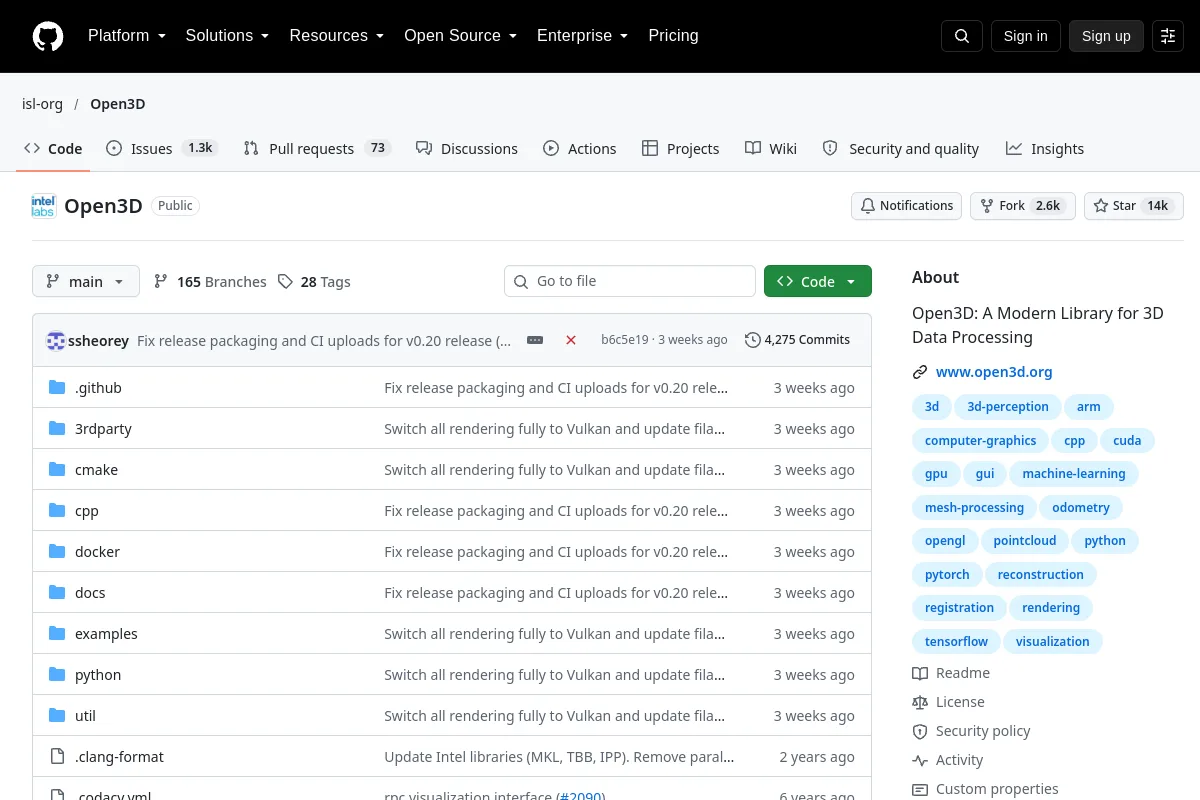Image resolution: width=1200 pixels, height=800 pixels.
Task: Open the Wiki tab
Action: pos(771,149)
